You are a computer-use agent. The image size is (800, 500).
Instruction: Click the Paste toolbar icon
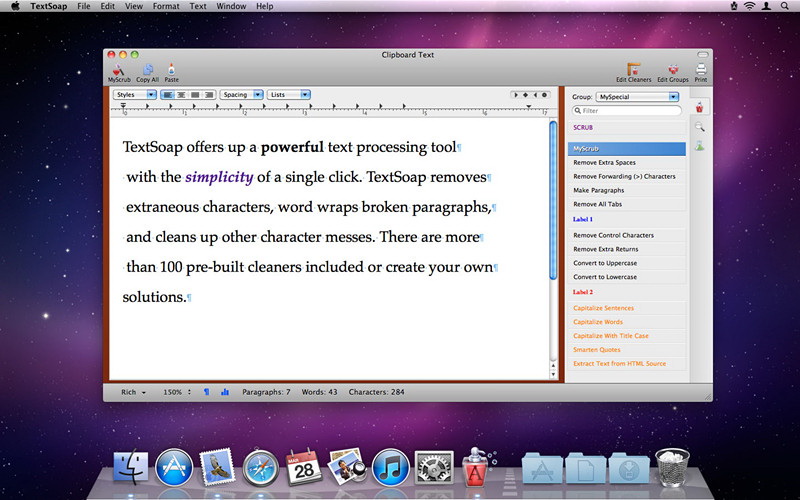pos(171,70)
